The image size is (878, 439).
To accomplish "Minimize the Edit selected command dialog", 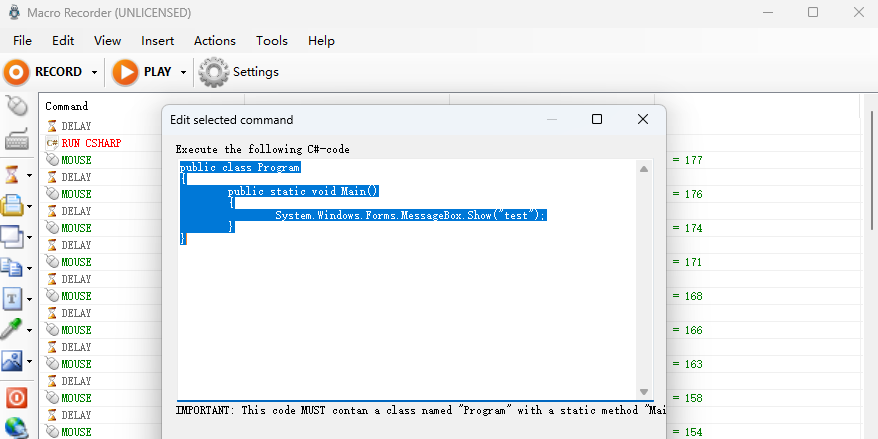I will [552, 119].
